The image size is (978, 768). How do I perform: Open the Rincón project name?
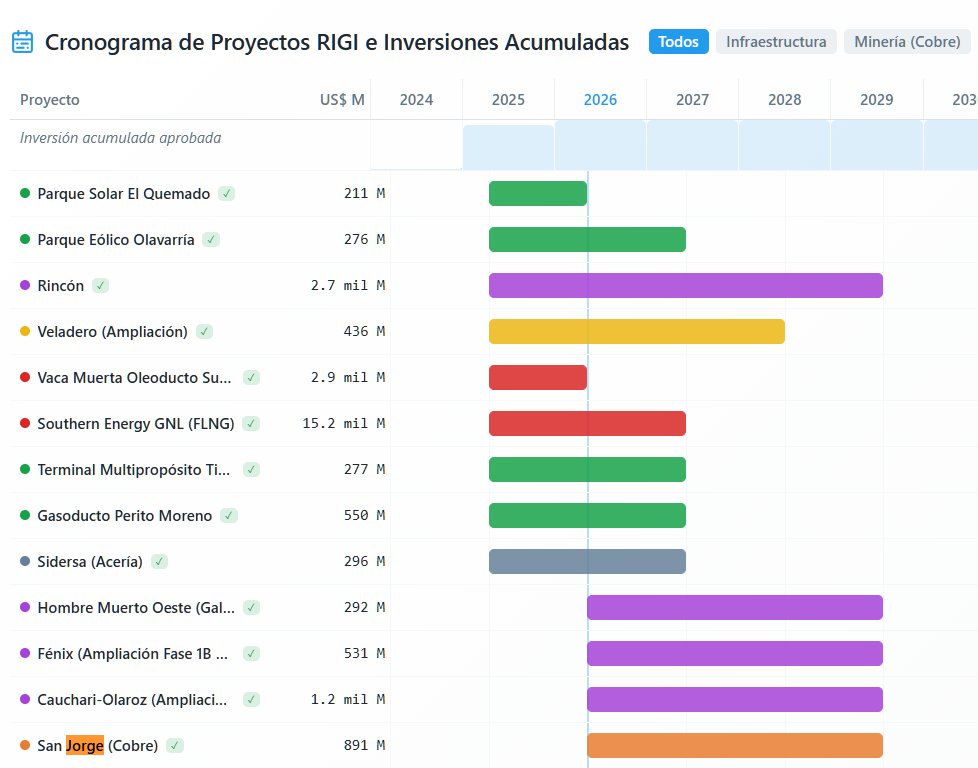point(61,286)
